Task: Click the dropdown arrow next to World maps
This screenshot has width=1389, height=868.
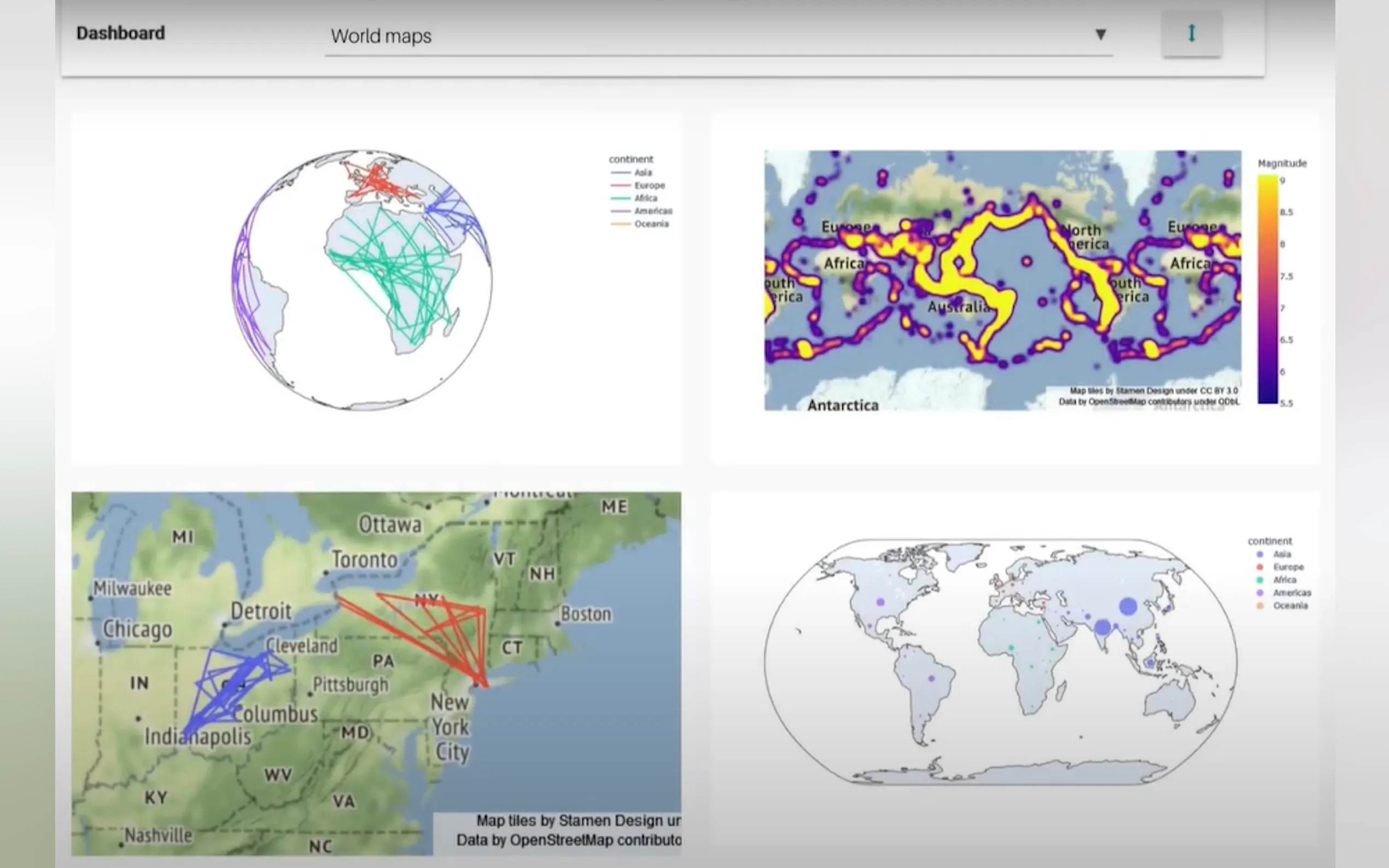Action: [1100, 35]
